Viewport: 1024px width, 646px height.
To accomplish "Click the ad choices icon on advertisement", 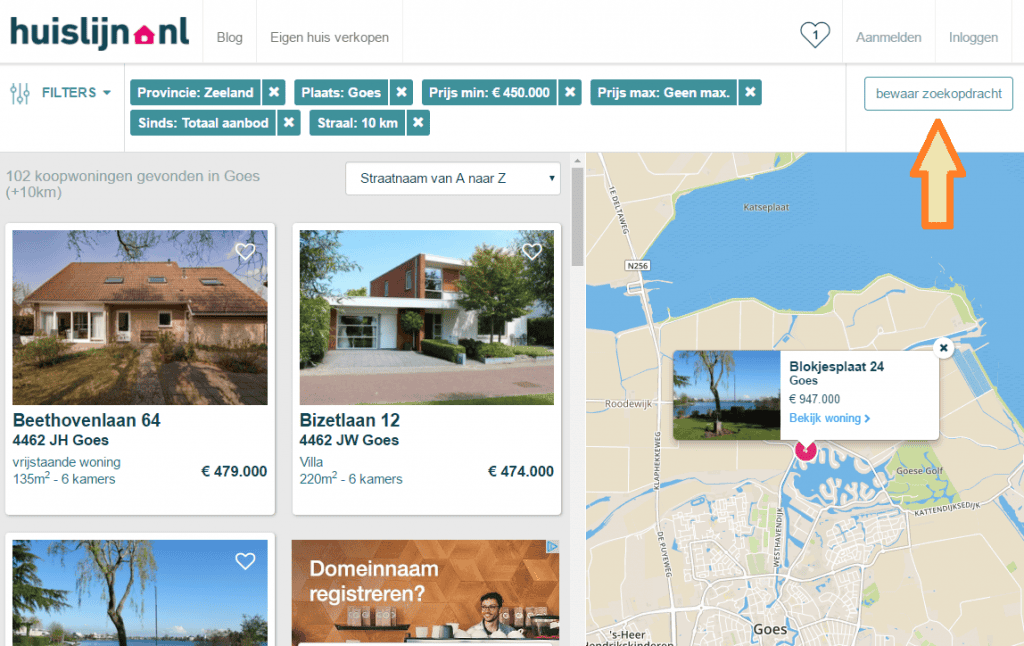I will click(552, 547).
